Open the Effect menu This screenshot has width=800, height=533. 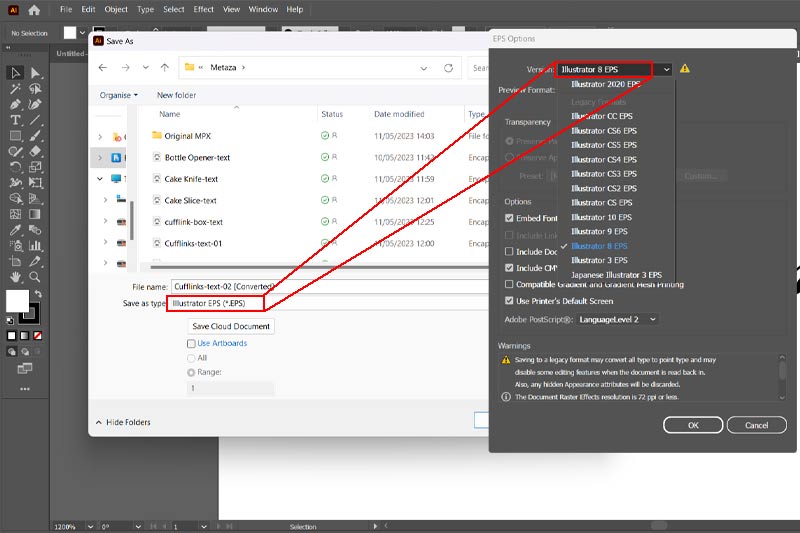click(204, 9)
